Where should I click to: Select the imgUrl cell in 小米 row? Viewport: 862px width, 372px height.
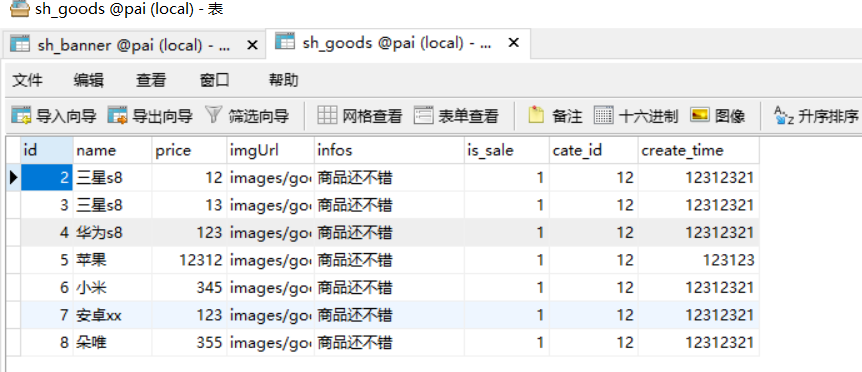pos(270,287)
